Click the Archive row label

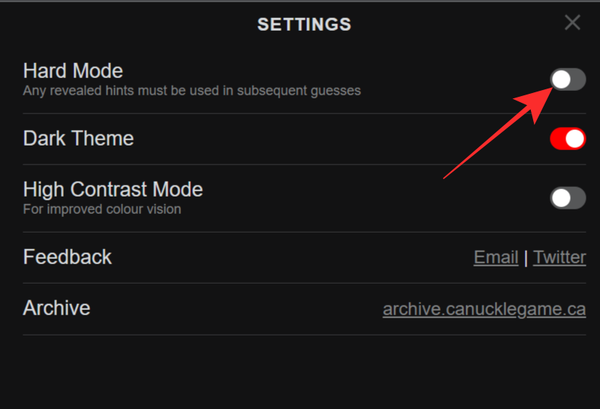click(57, 308)
